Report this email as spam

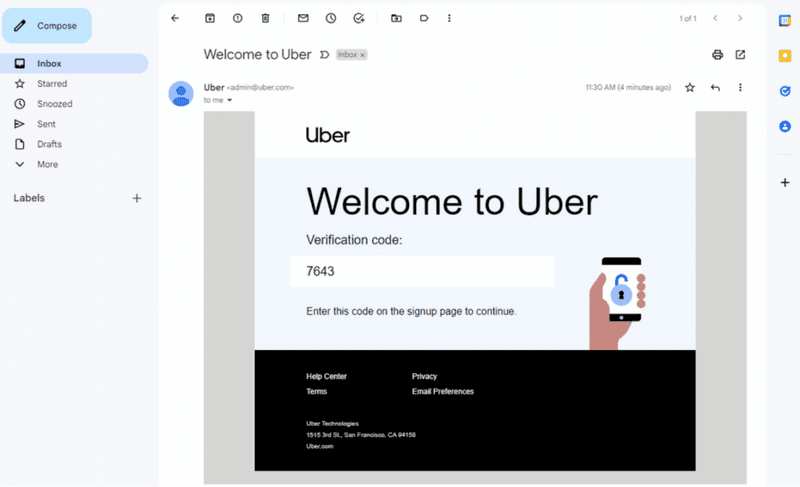pos(237,18)
